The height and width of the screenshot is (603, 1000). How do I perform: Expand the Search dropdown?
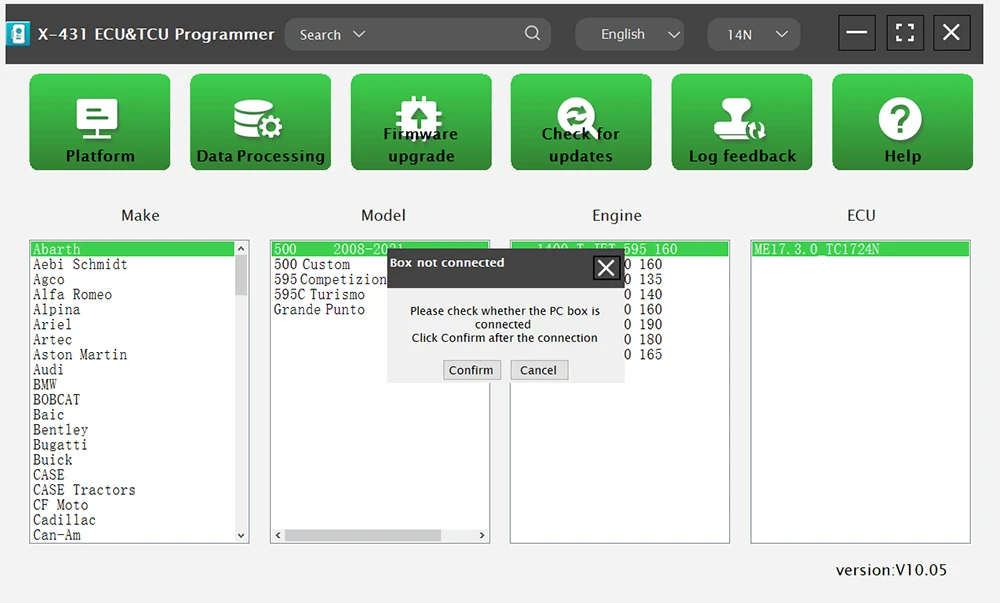359,34
